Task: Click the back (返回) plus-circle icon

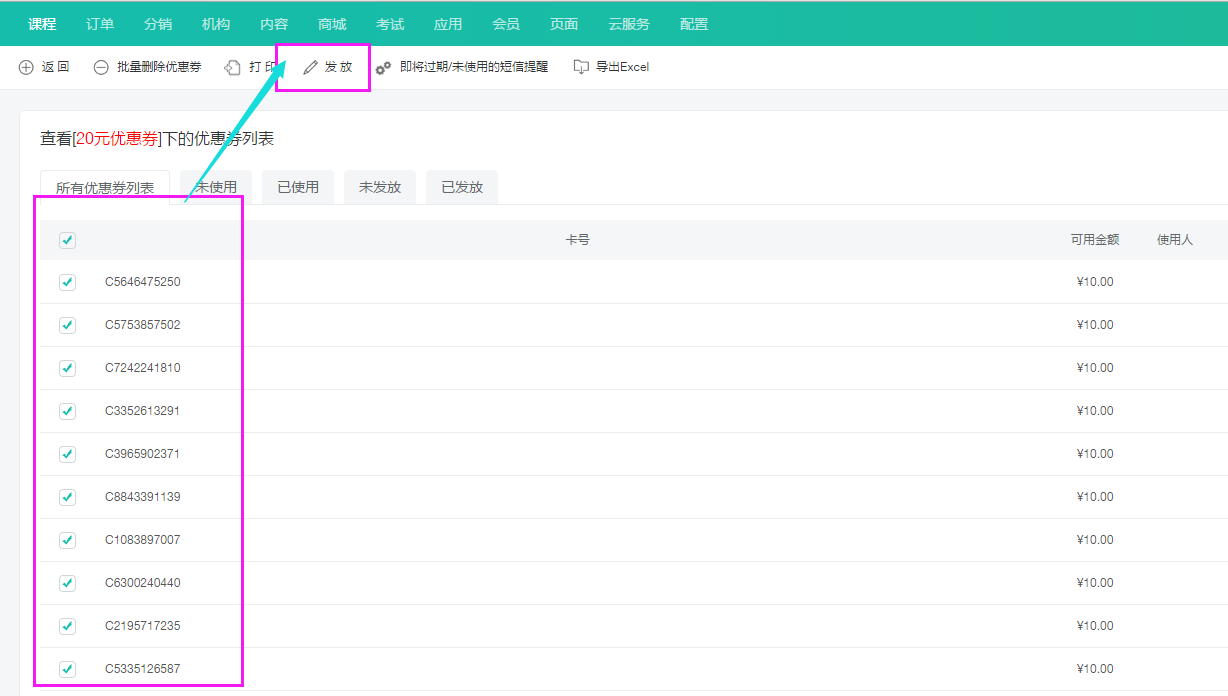Action: pyautogui.click(x=26, y=67)
